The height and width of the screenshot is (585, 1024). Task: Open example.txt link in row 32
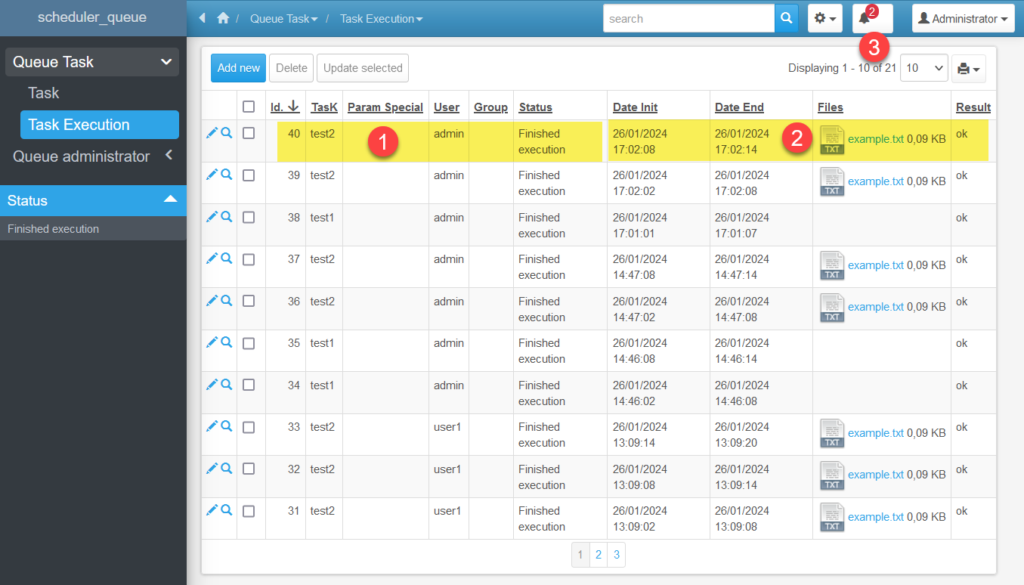click(x=875, y=475)
